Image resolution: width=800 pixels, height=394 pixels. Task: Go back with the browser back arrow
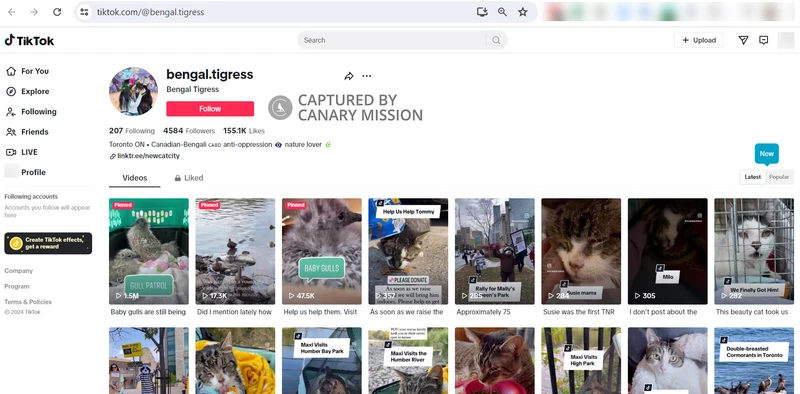pyautogui.click(x=11, y=12)
